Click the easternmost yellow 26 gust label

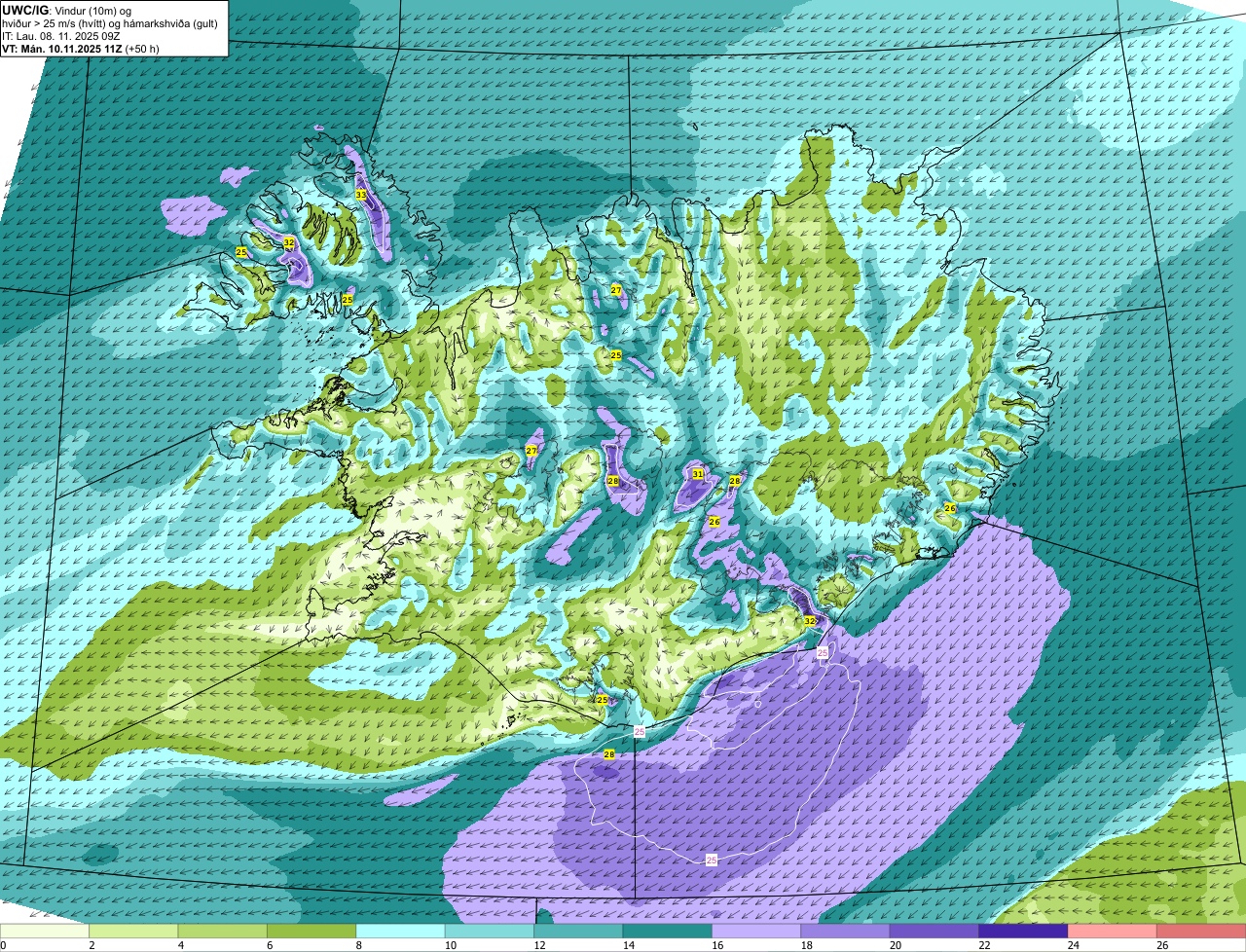click(950, 508)
